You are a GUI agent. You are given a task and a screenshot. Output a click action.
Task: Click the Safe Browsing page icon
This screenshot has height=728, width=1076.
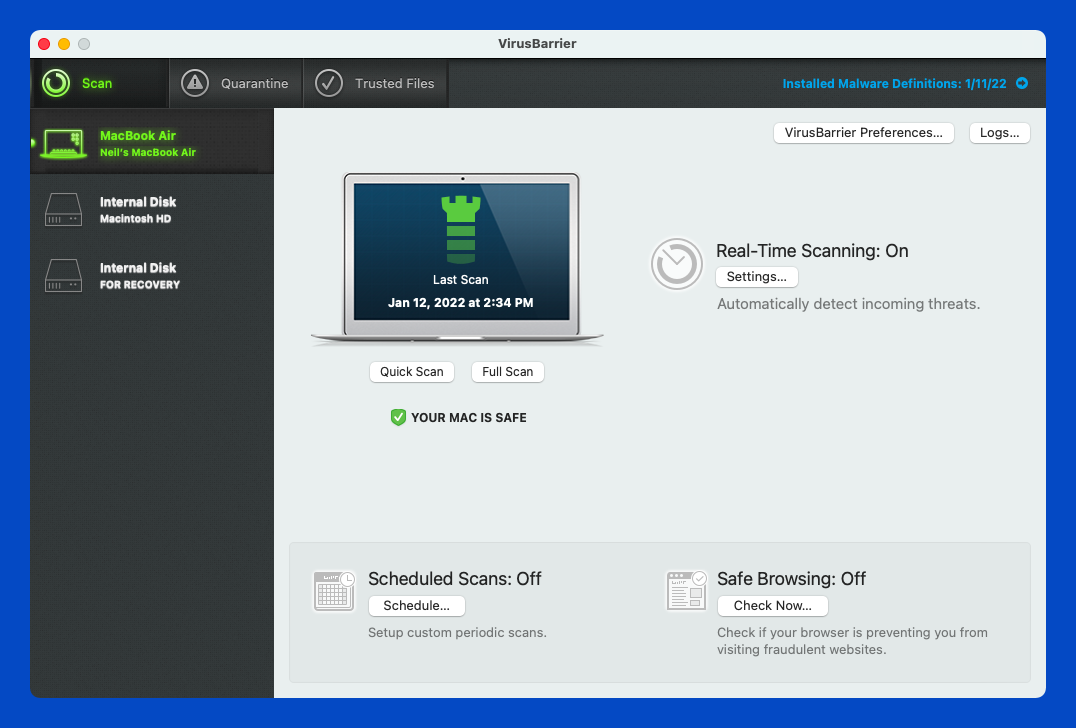click(x=686, y=590)
